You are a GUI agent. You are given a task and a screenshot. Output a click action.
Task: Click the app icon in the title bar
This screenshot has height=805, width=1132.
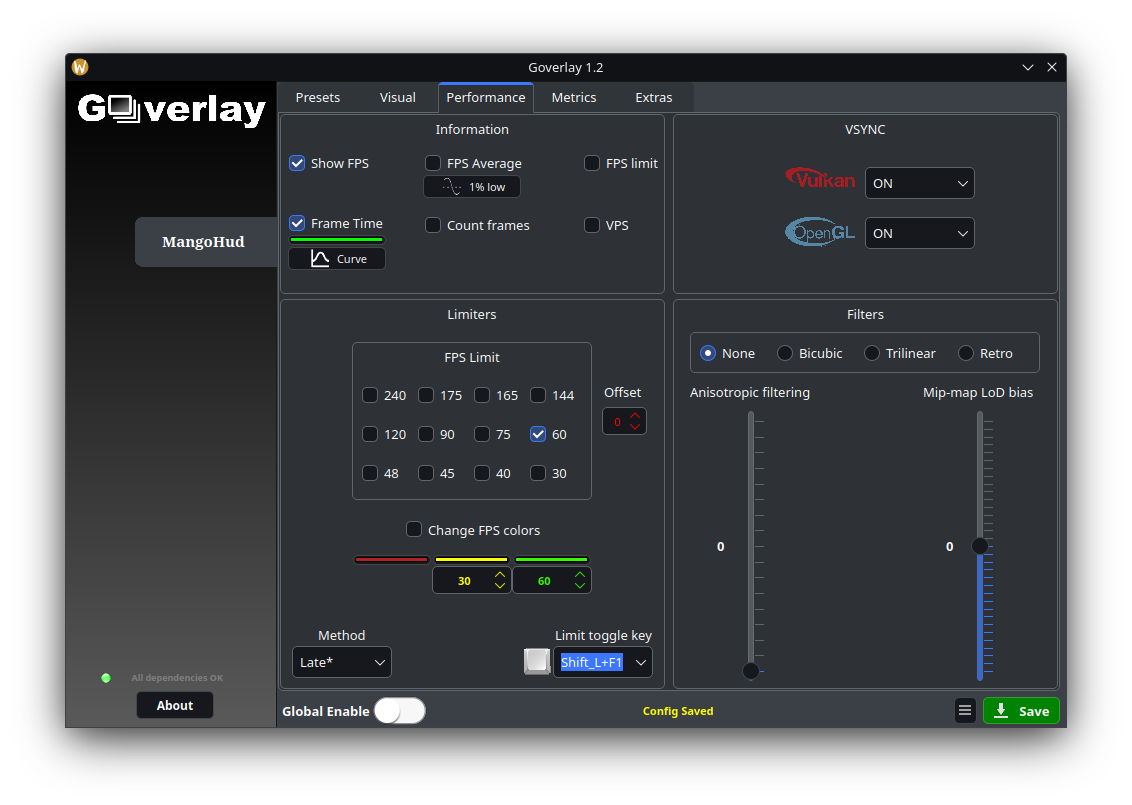[x=80, y=67]
